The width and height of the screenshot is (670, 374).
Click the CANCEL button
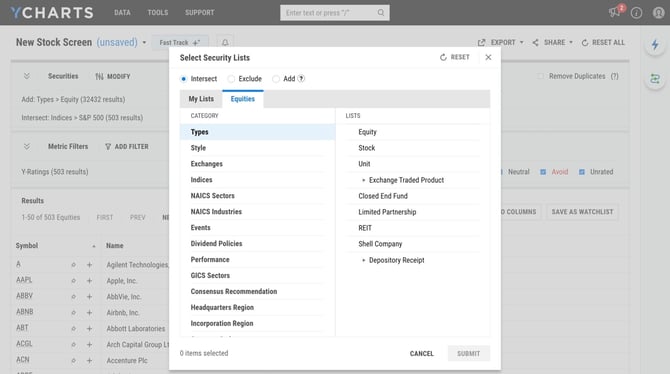click(422, 353)
